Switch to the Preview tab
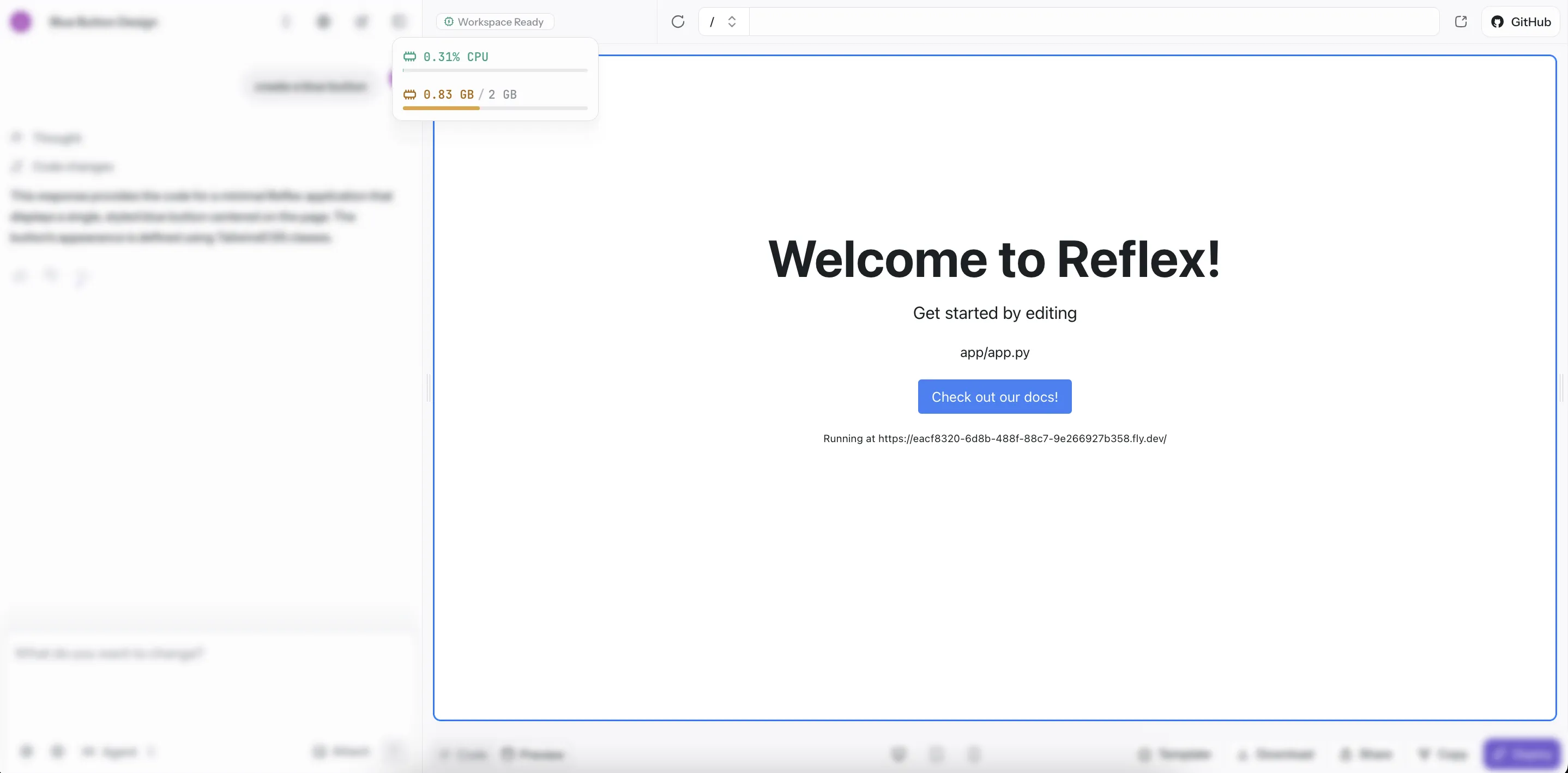1568x773 pixels. pyautogui.click(x=533, y=755)
